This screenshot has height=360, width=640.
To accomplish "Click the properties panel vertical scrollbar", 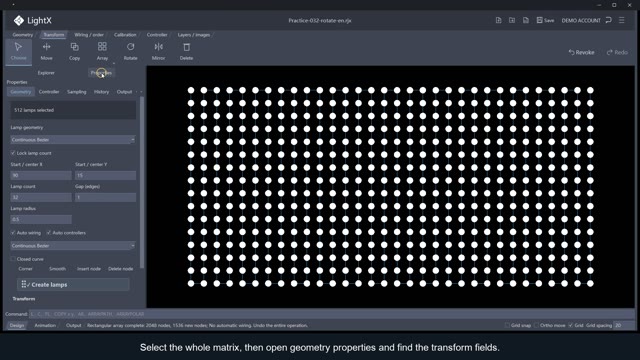I will [x=142, y=182].
